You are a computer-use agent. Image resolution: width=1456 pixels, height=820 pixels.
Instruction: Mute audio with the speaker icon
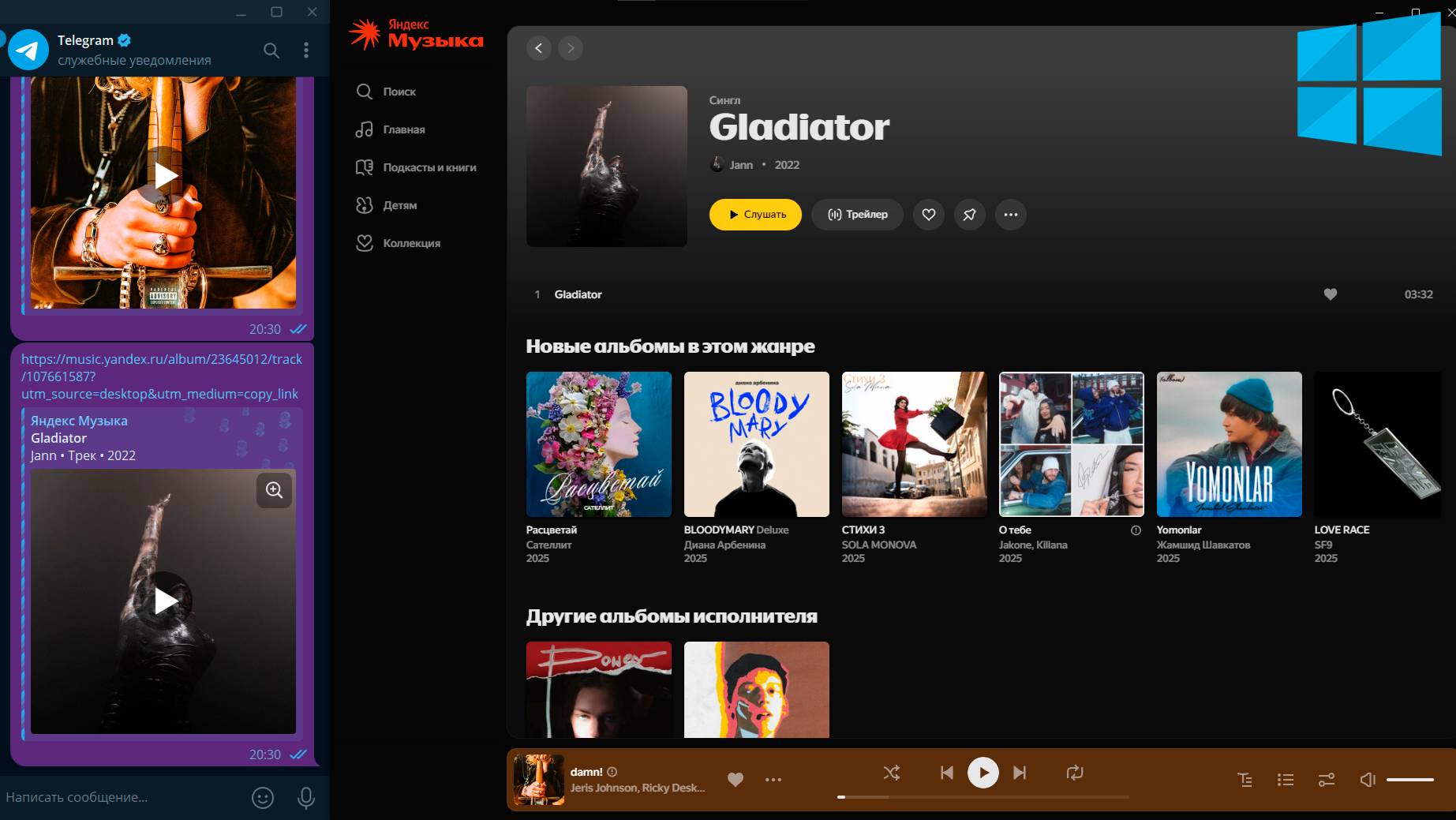(x=1368, y=780)
